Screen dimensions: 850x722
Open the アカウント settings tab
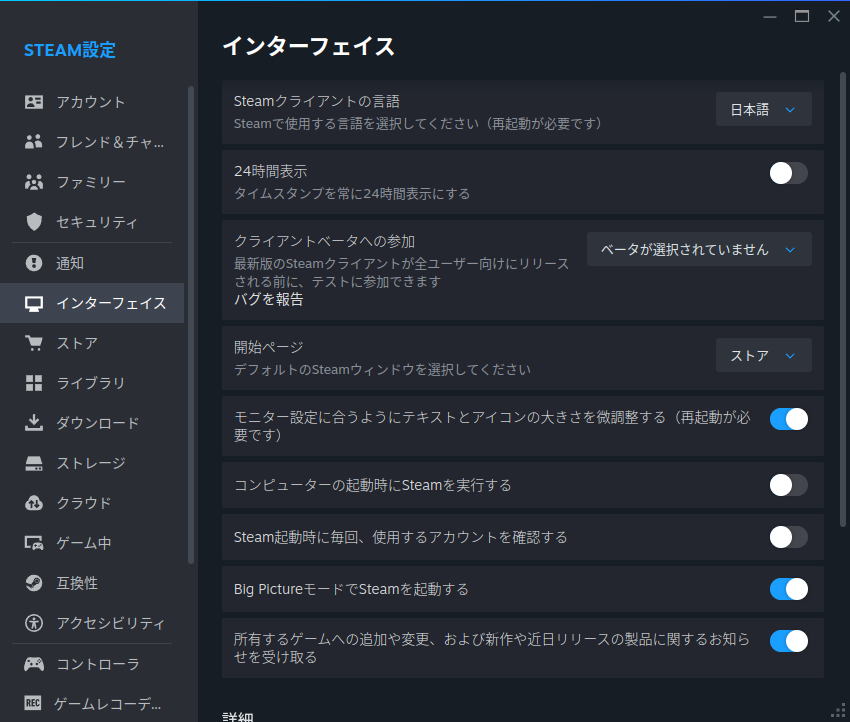tap(92, 102)
